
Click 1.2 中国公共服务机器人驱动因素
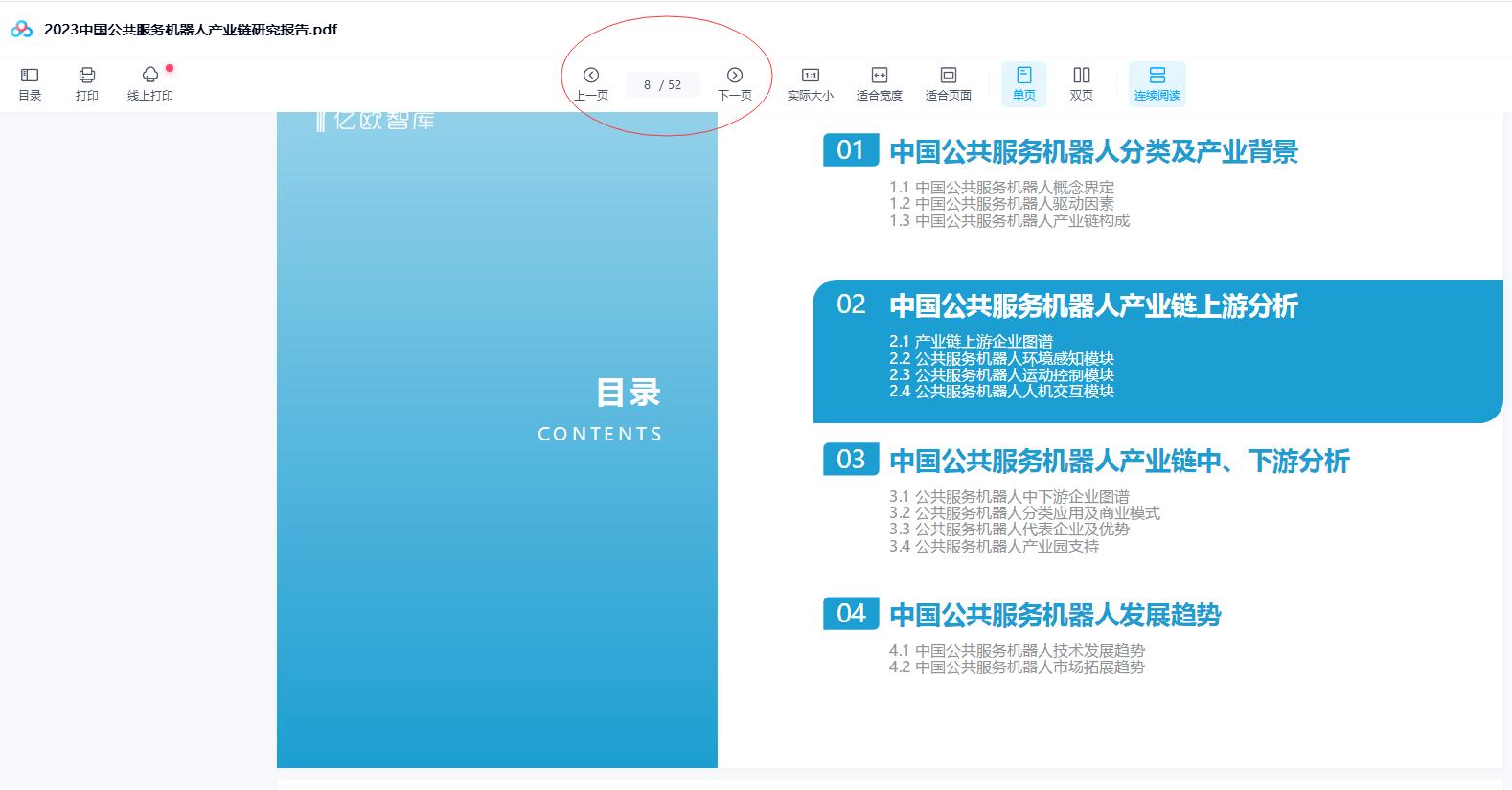[1001, 204]
